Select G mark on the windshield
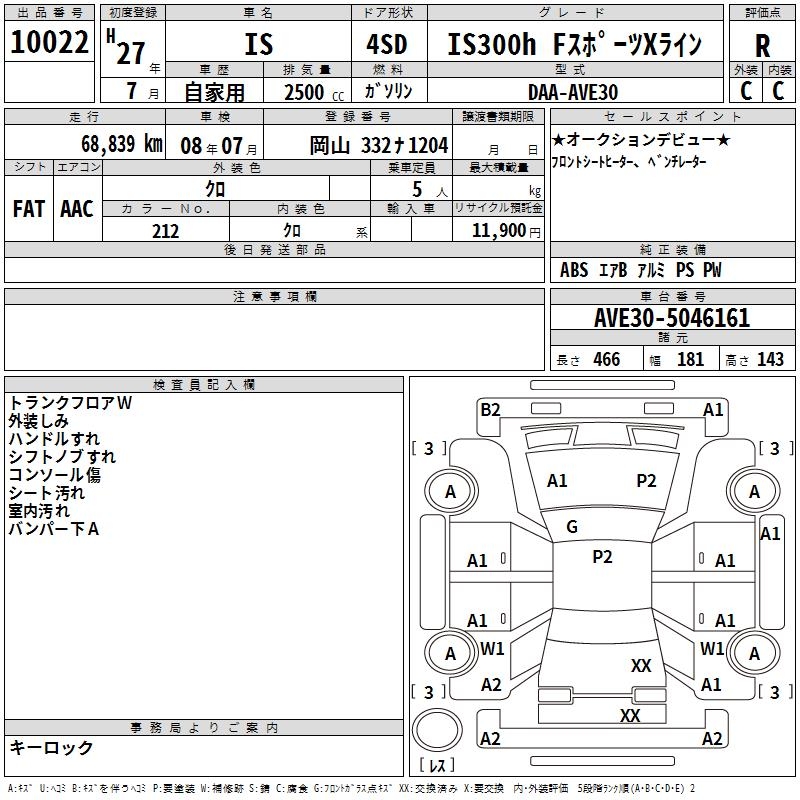 click(572, 527)
